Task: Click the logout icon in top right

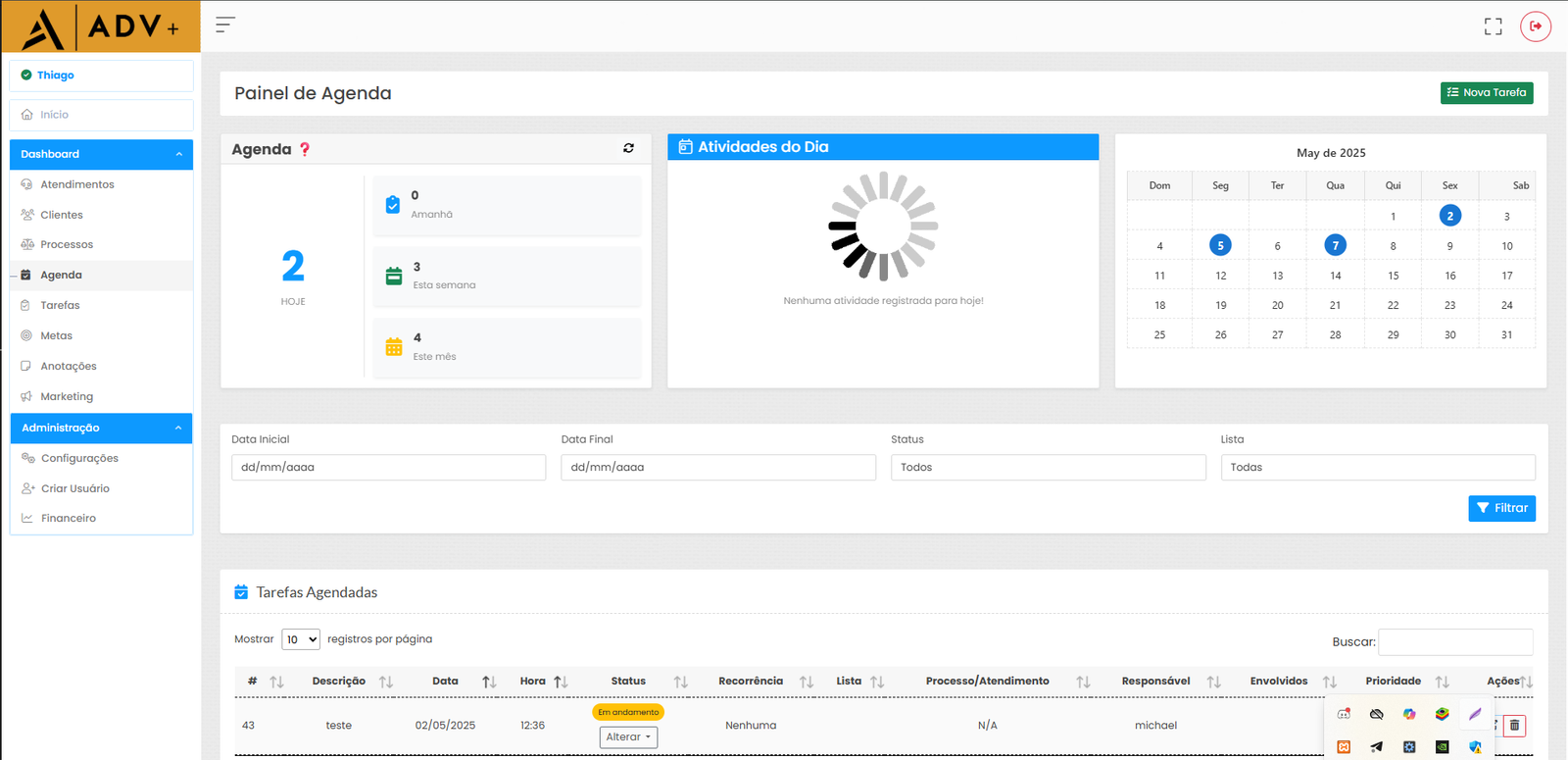Action: [1535, 26]
